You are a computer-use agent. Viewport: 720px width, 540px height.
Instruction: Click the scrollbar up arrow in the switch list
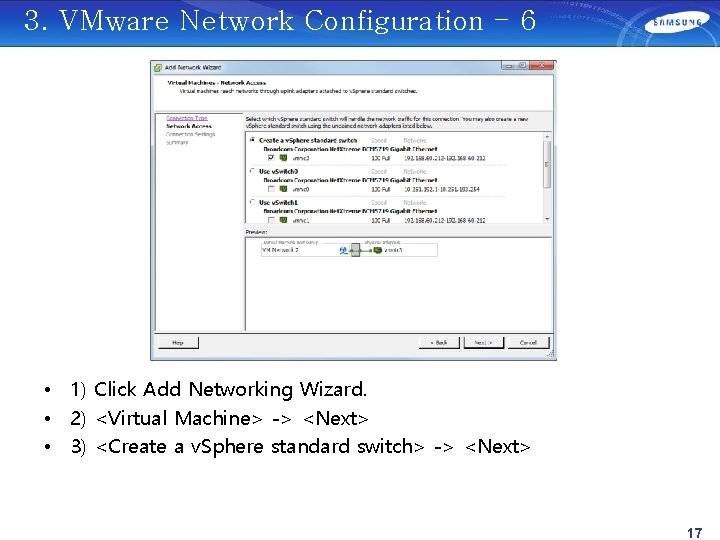coord(547,137)
